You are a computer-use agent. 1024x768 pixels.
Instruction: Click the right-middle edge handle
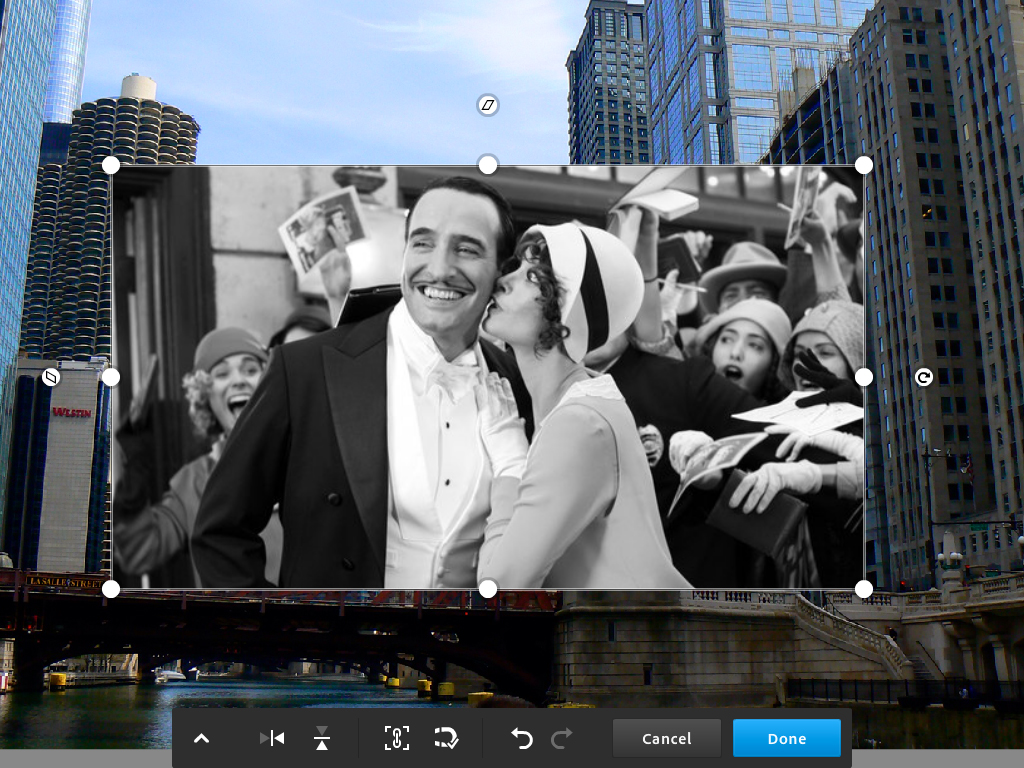point(863,377)
